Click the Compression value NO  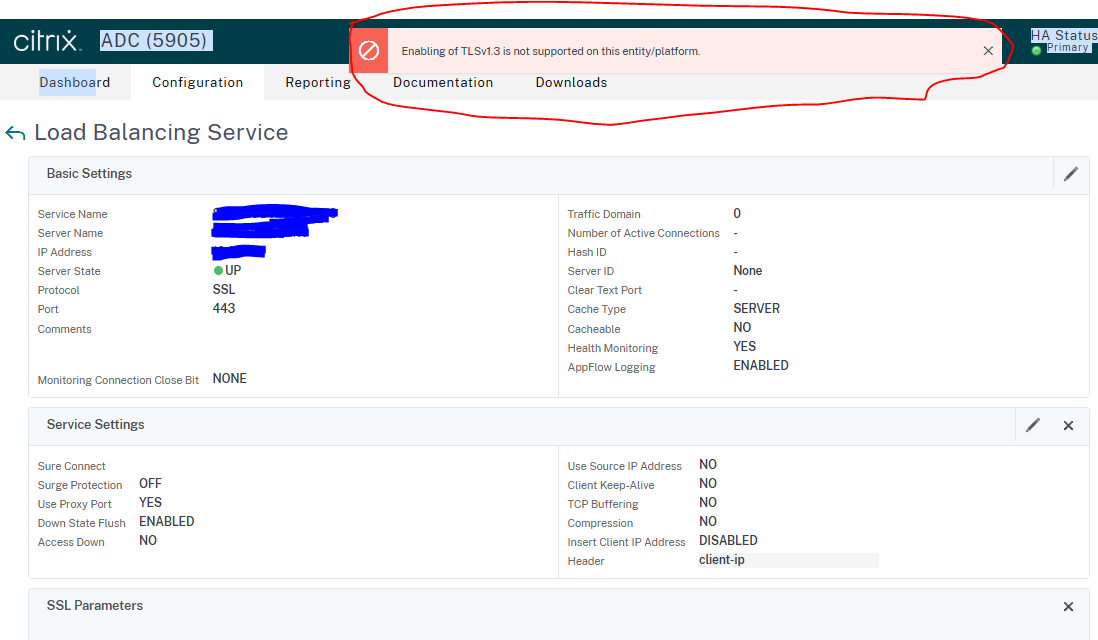click(x=708, y=522)
